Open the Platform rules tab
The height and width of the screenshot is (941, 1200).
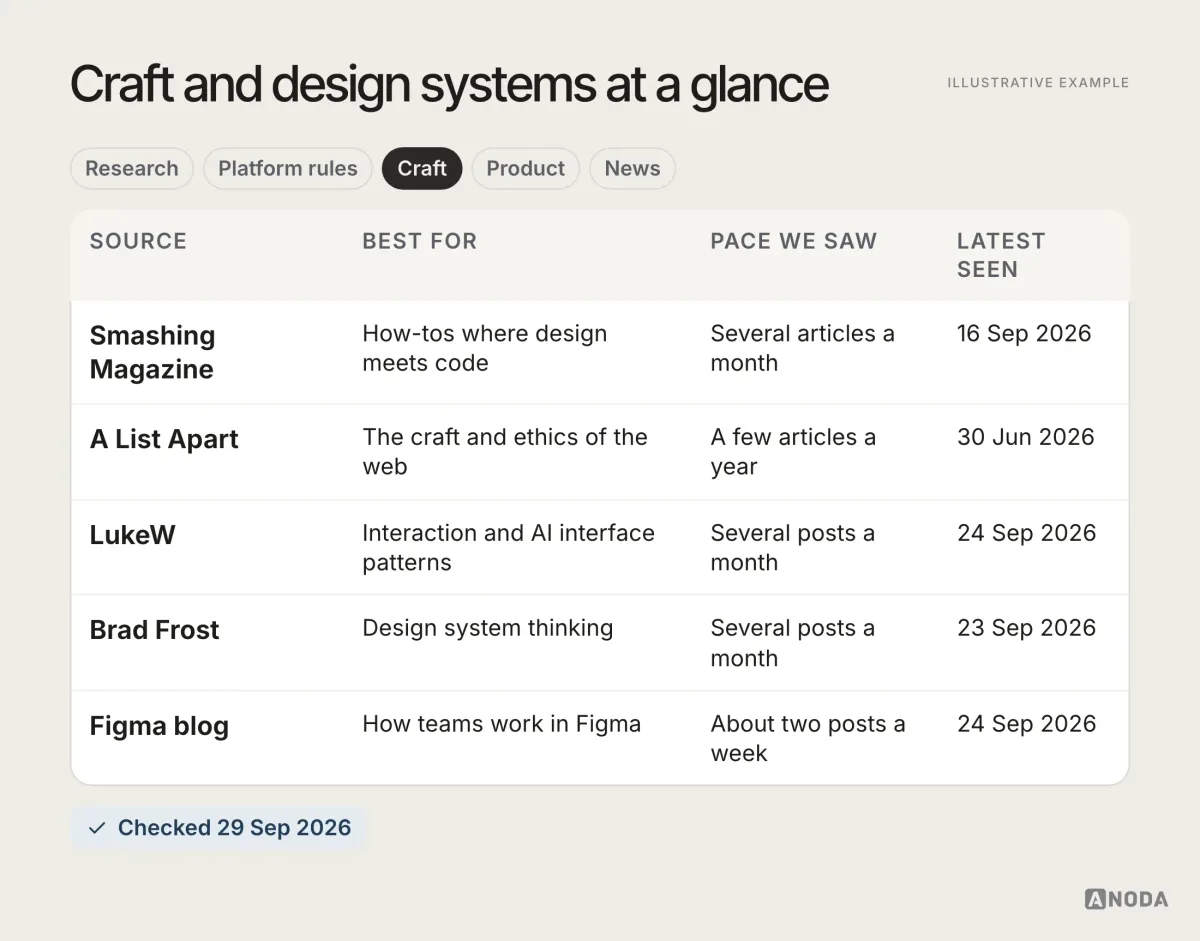coord(288,168)
